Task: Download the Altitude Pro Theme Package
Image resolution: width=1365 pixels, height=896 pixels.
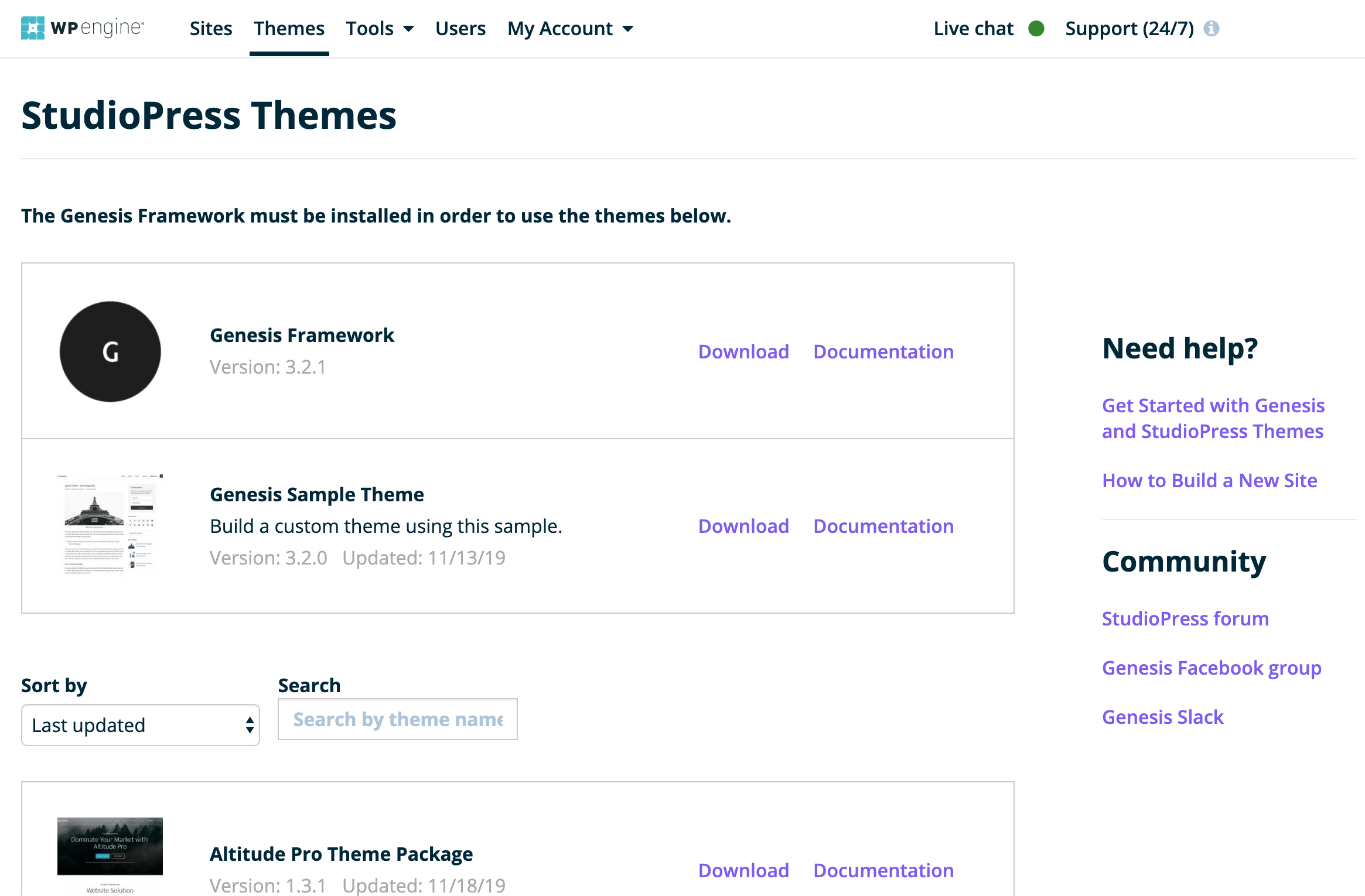Action: pos(743,871)
